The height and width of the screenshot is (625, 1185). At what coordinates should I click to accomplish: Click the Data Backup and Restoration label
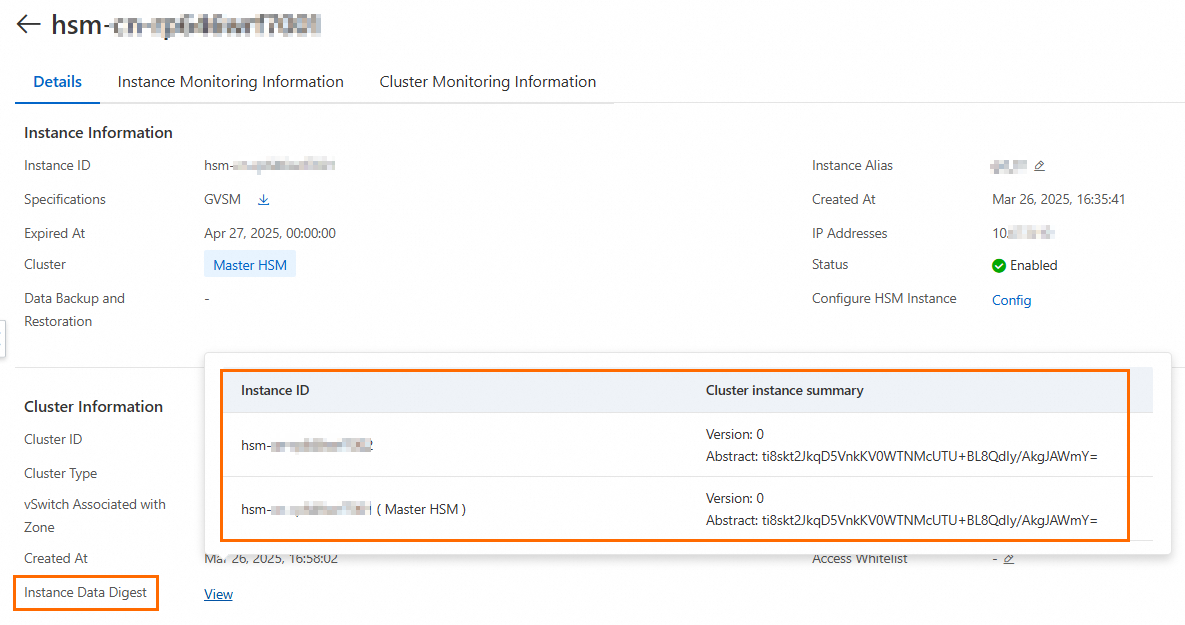tap(74, 310)
